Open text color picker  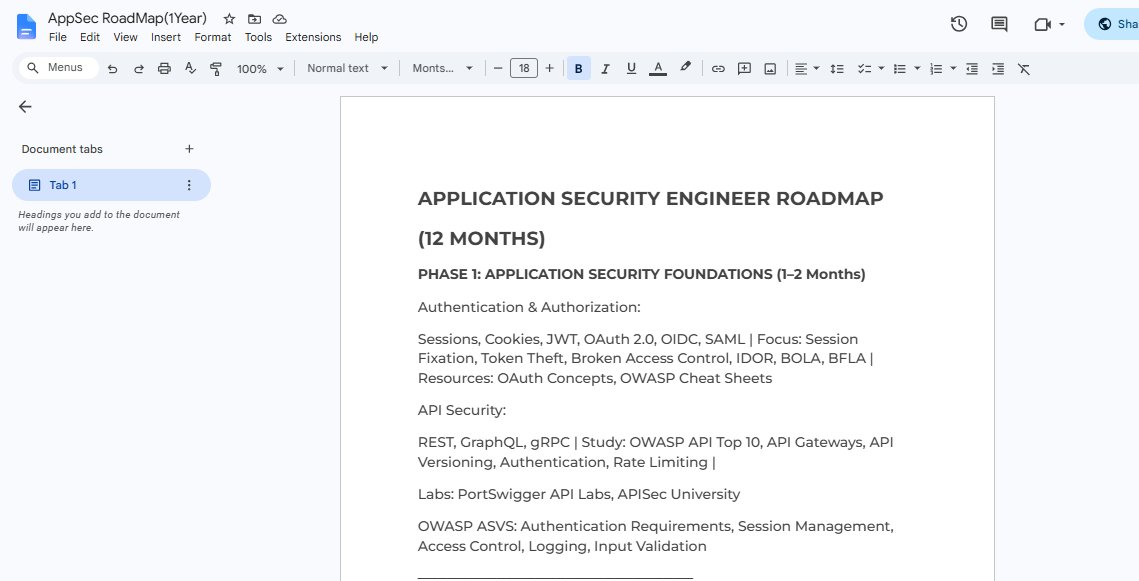(658, 68)
